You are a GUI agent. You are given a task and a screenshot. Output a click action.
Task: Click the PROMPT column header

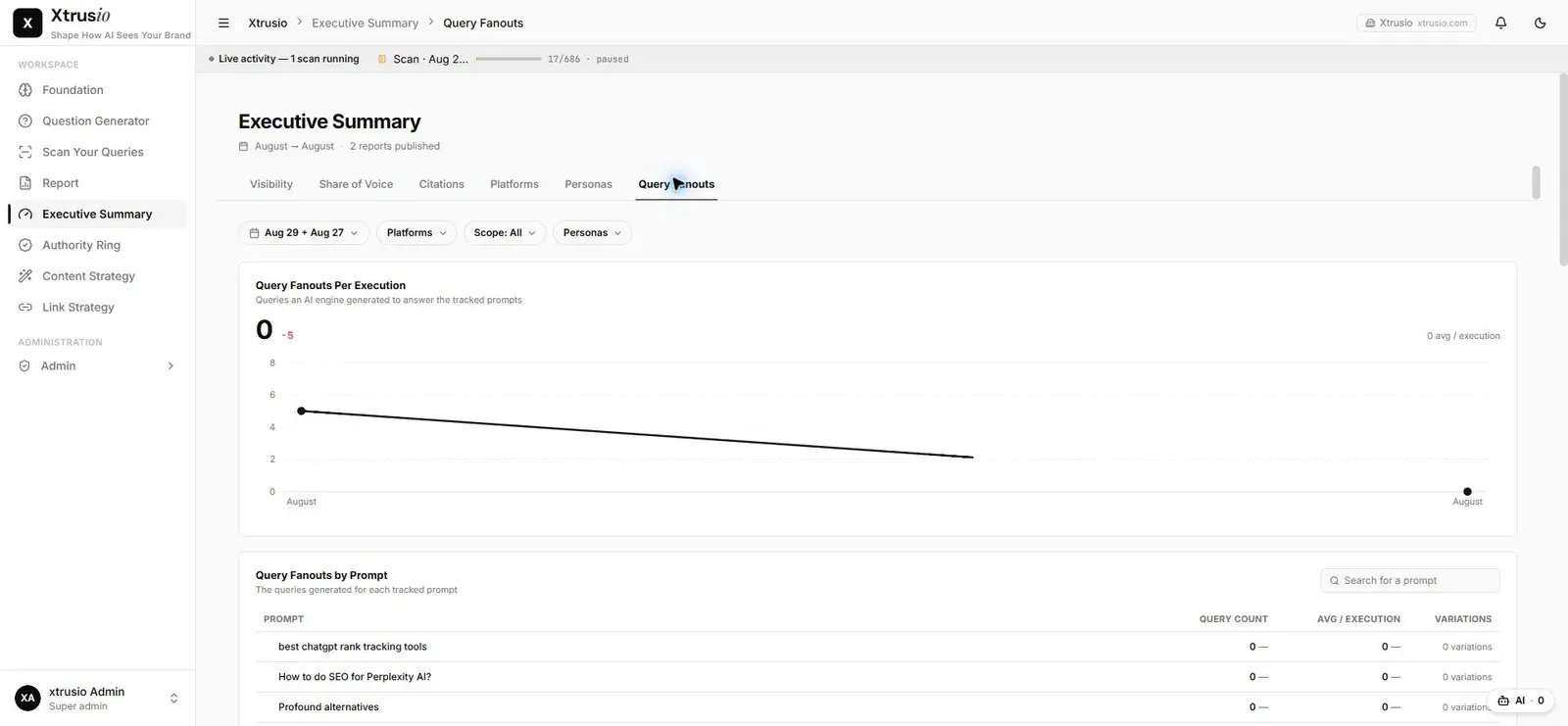(x=283, y=619)
